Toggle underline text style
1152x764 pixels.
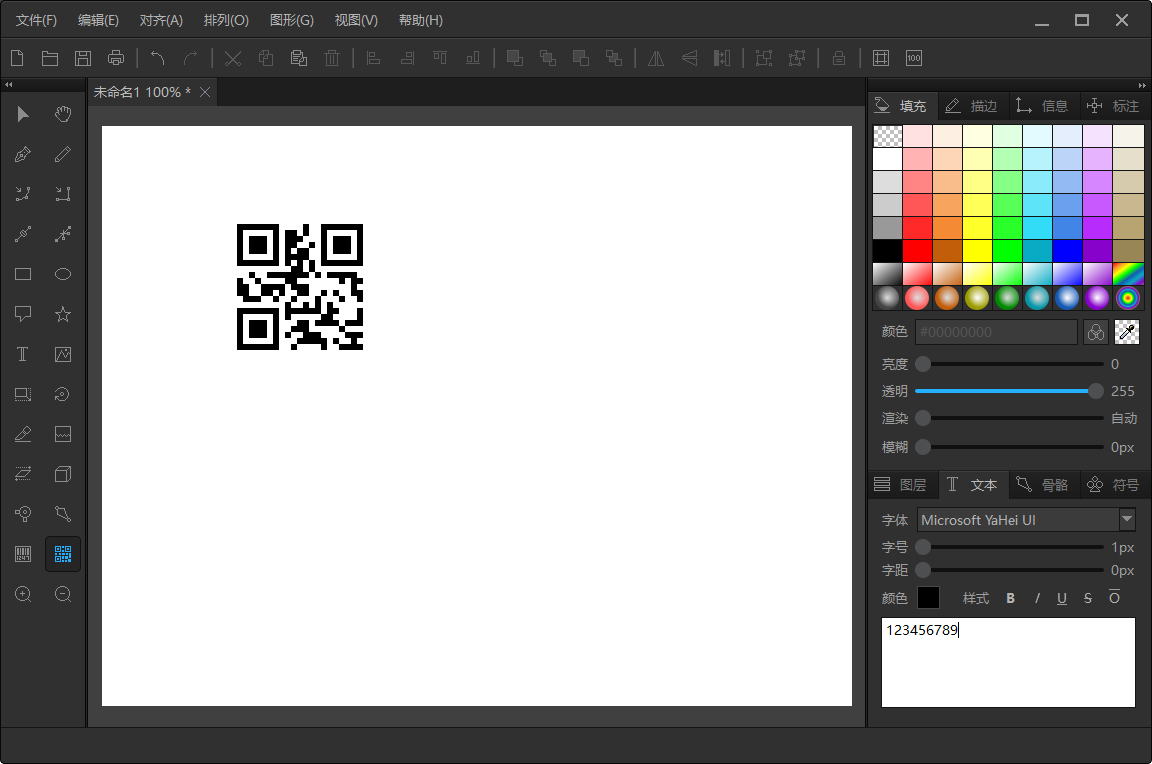click(x=1062, y=598)
